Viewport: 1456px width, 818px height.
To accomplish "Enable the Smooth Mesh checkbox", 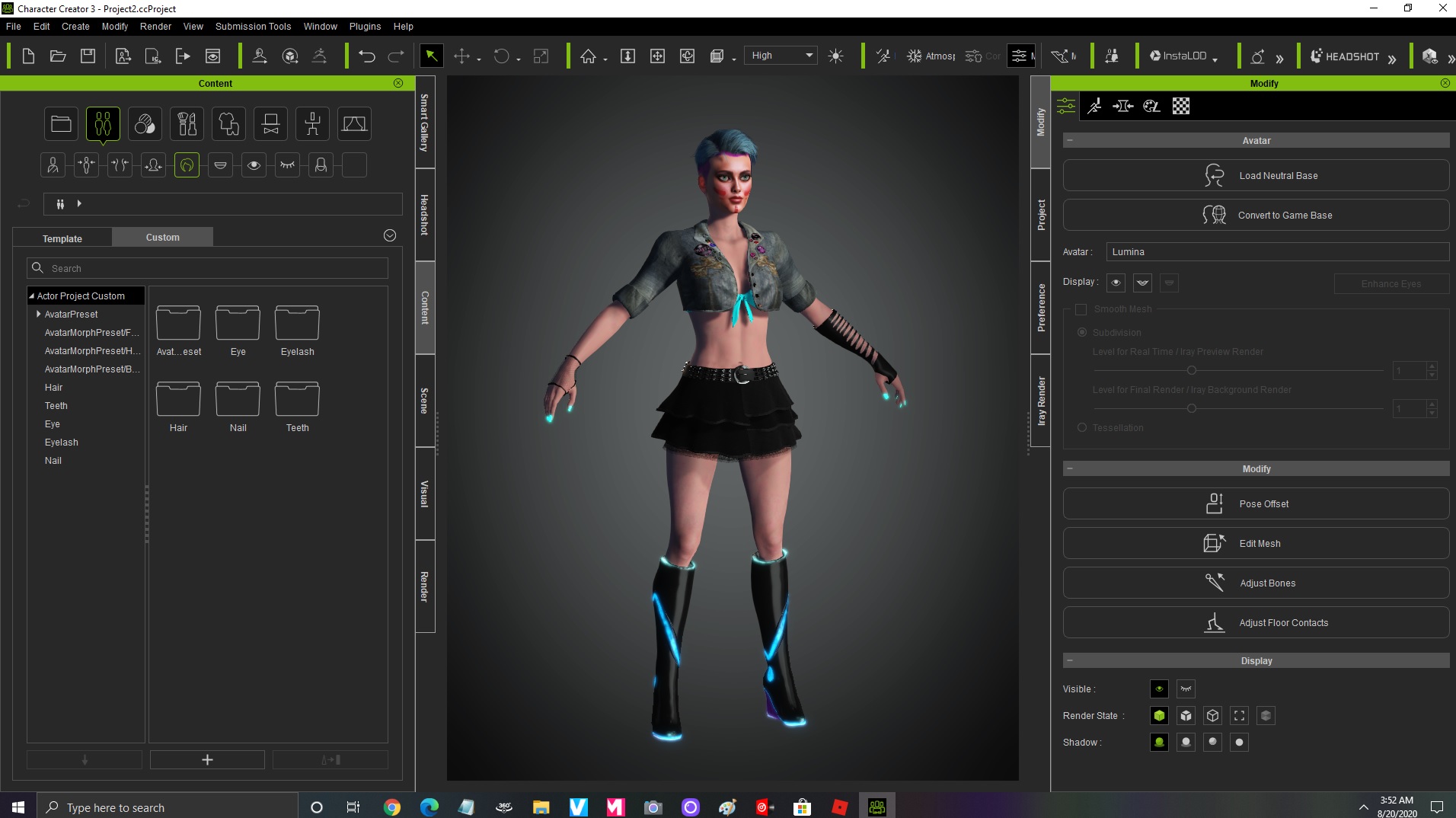I will (x=1081, y=309).
